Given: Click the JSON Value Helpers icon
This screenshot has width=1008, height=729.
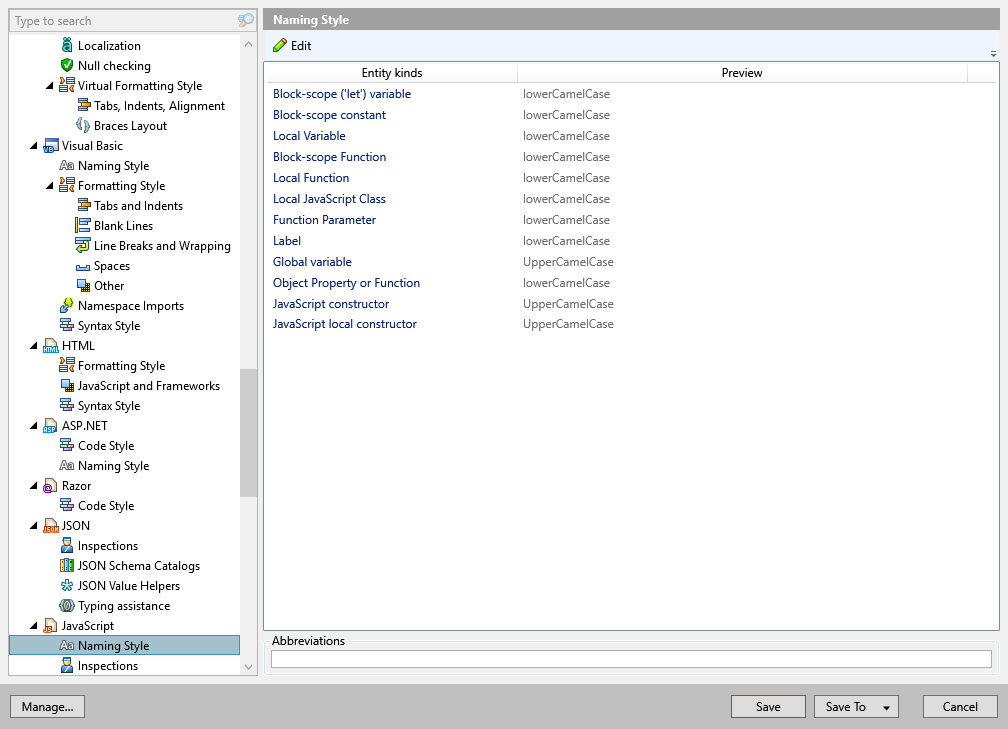Looking at the screenshot, I should pos(67,586).
